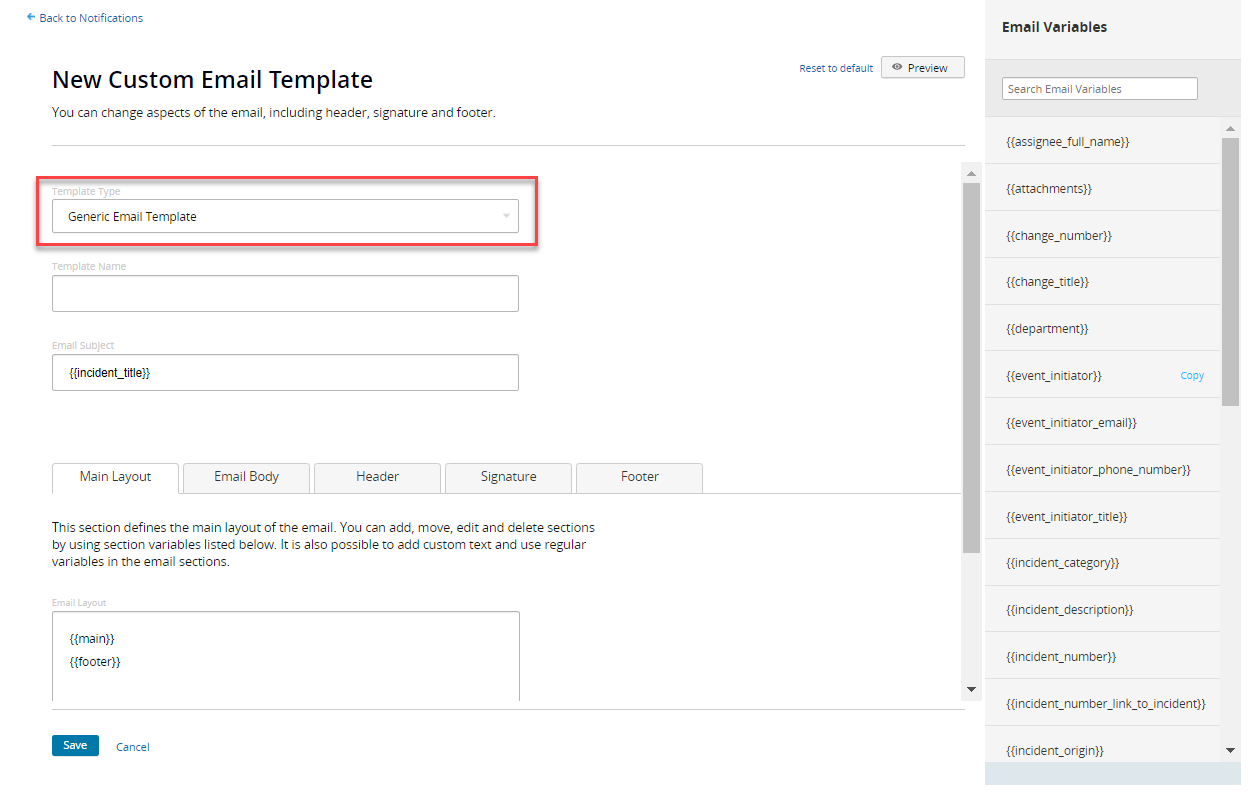Click the back arrow next to Back to Notifications
The height and width of the screenshot is (795, 1259).
29,17
